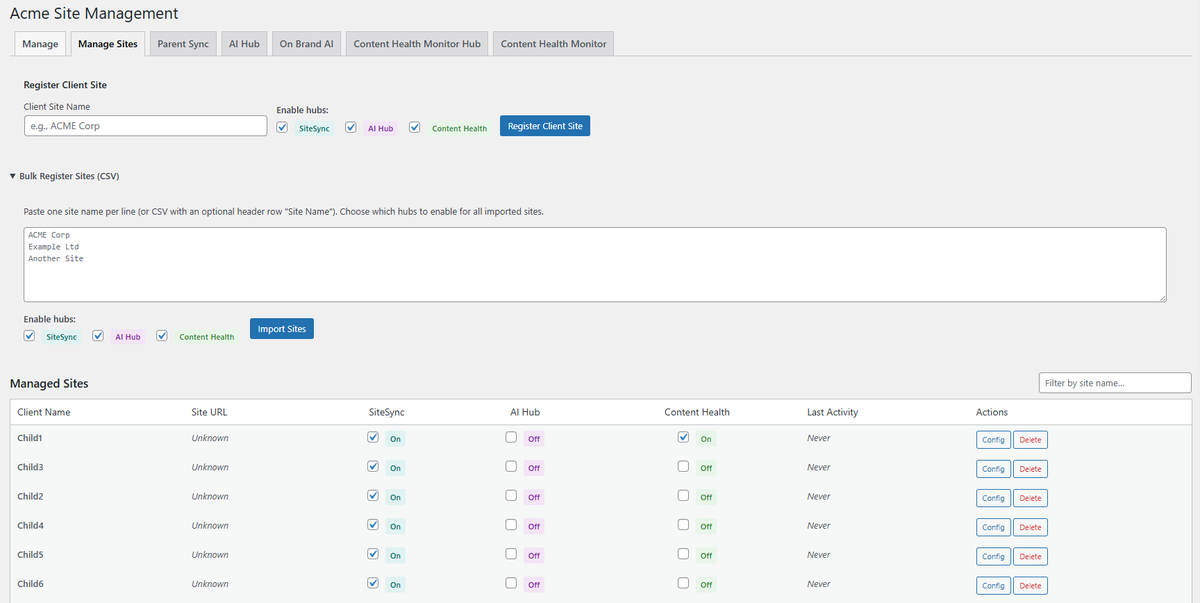Disable SiteSync for Child1
Viewport: 1200px width, 603px height.
coord(373,437)
